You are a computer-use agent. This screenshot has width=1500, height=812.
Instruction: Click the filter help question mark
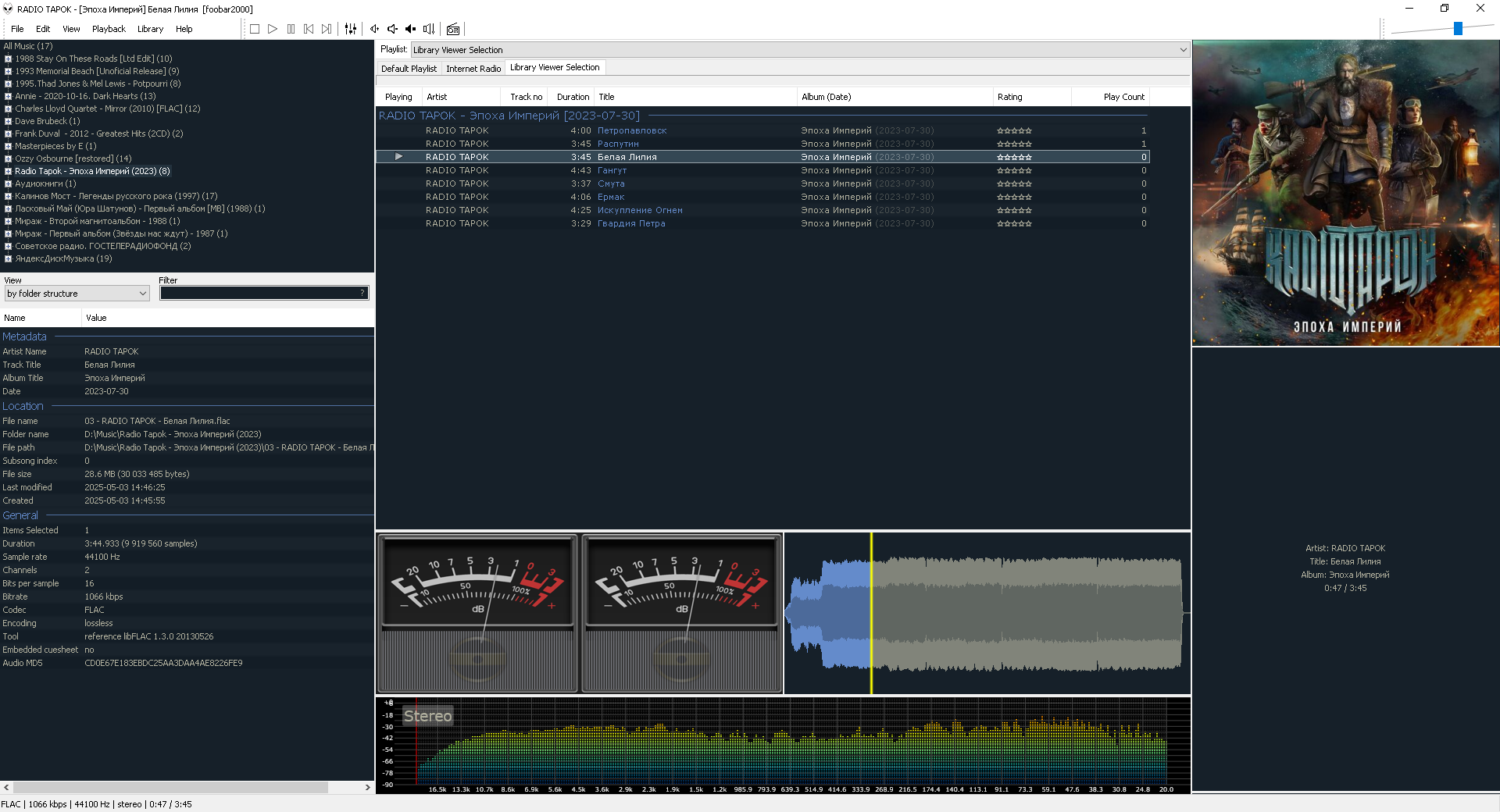coord(362,294)
